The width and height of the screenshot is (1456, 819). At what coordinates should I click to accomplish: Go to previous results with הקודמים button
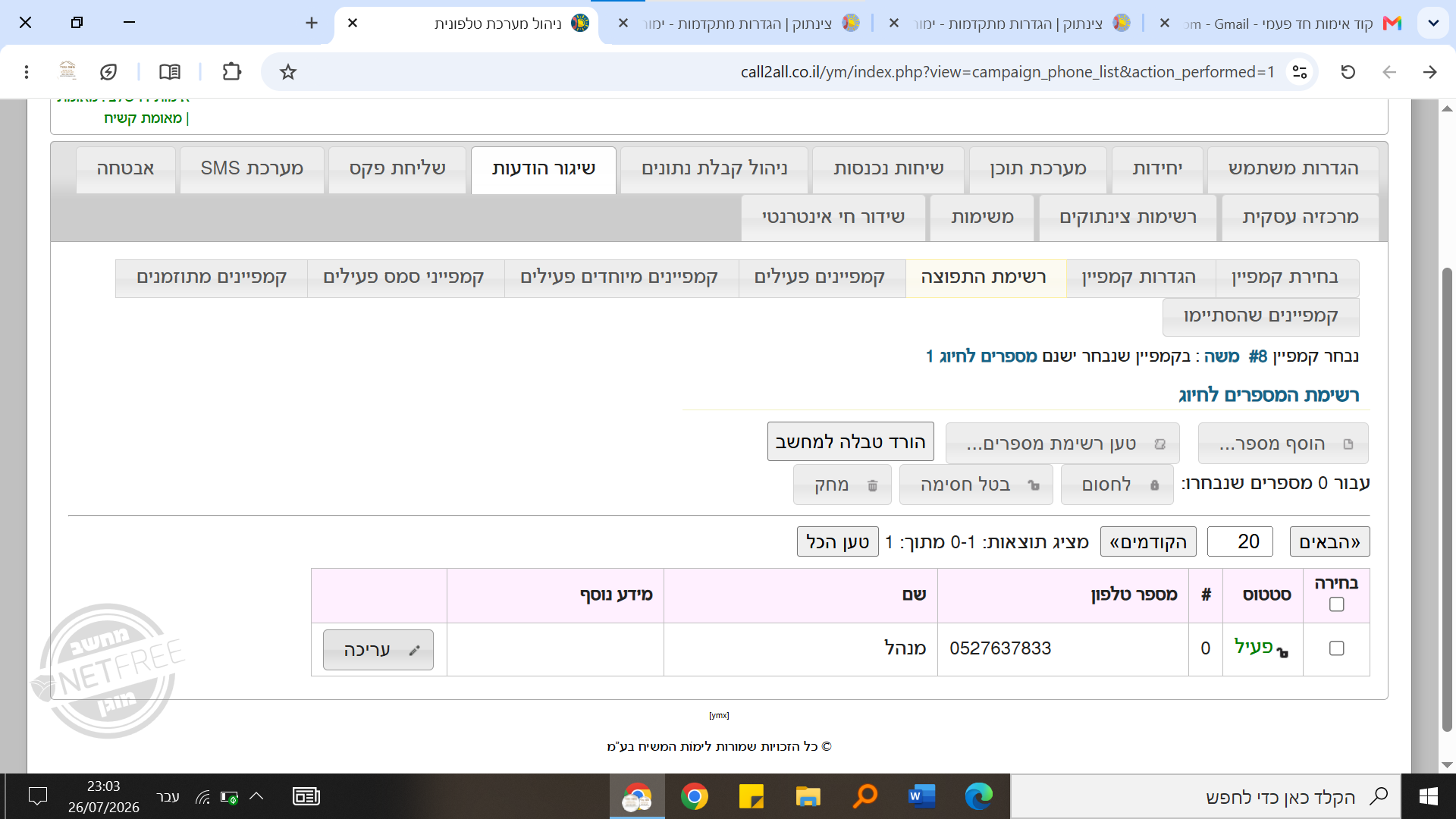point(1148,542)
